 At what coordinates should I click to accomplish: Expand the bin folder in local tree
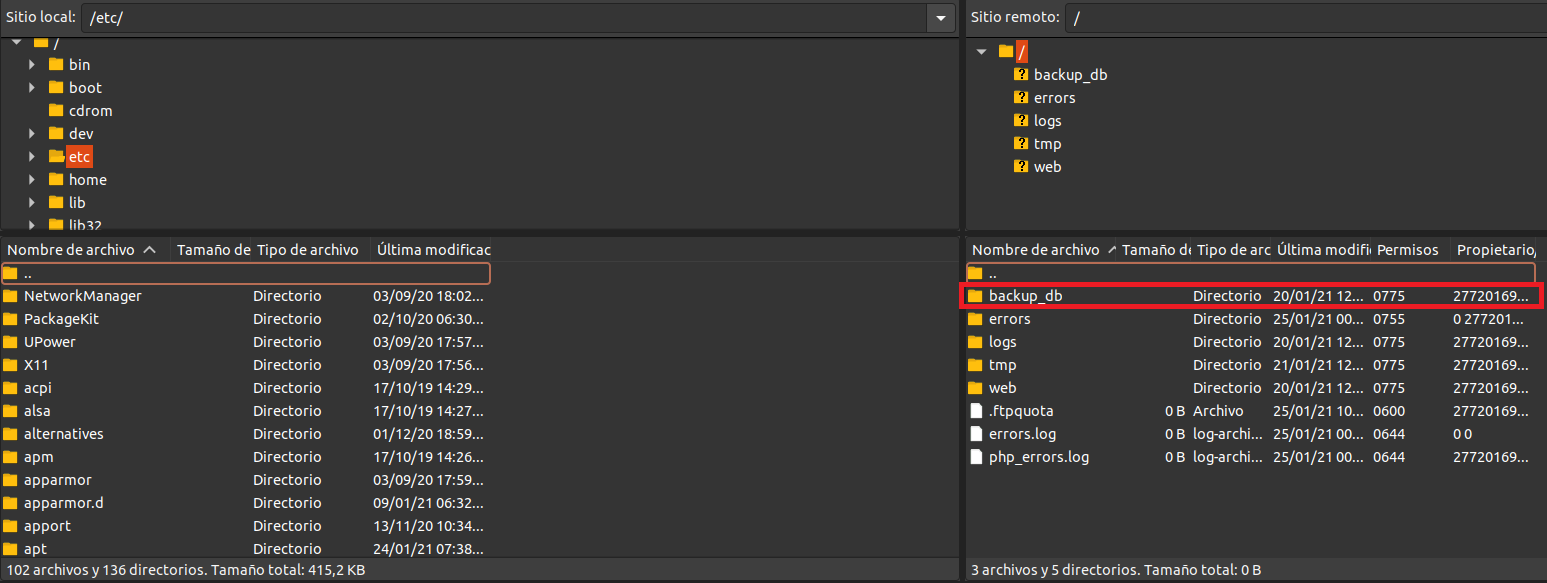(33, 65)
